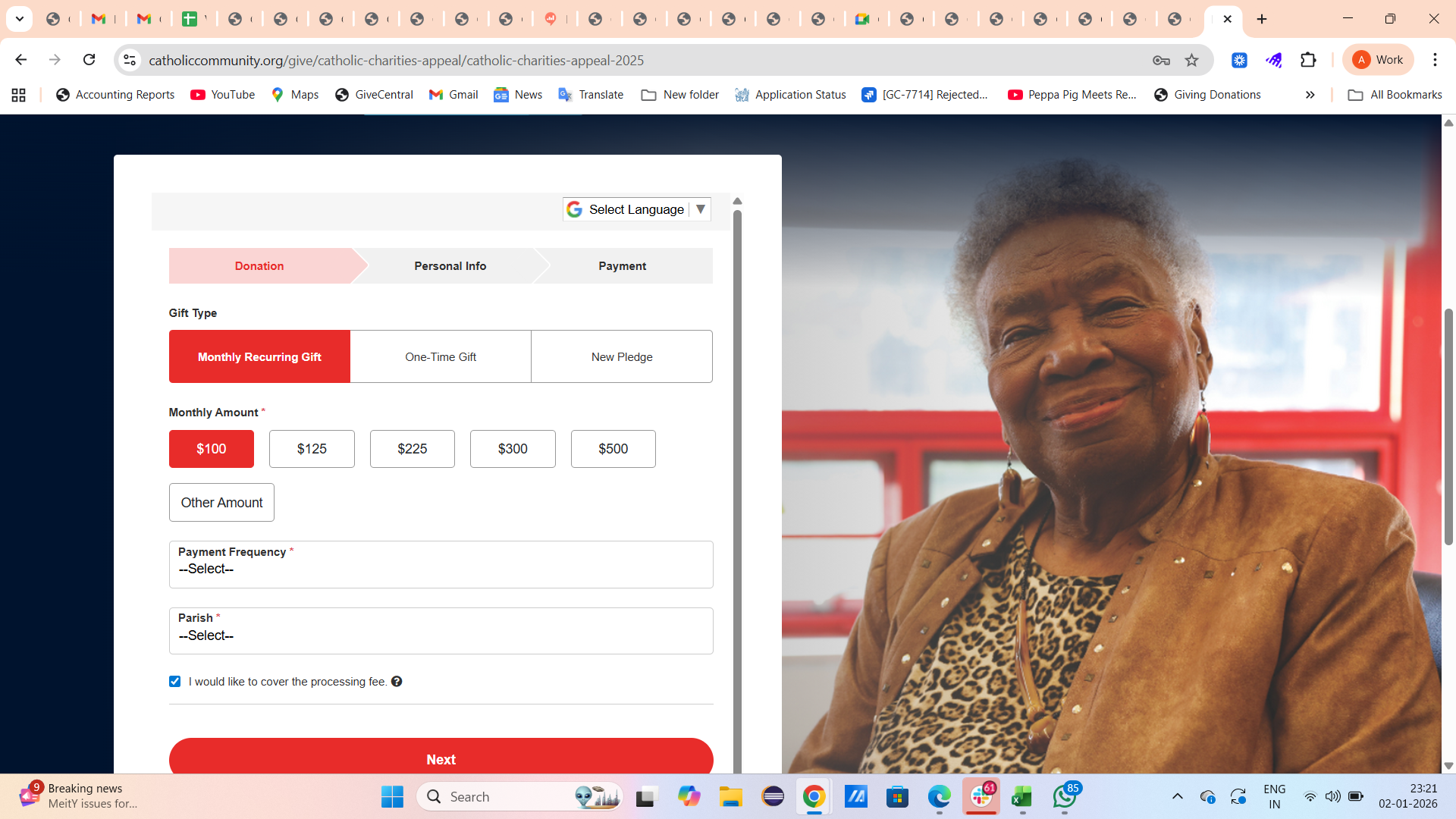Go to the Payment step tab
Image resolution: width=1456 pixels, height=819 pixels.
tap(622, 266)
